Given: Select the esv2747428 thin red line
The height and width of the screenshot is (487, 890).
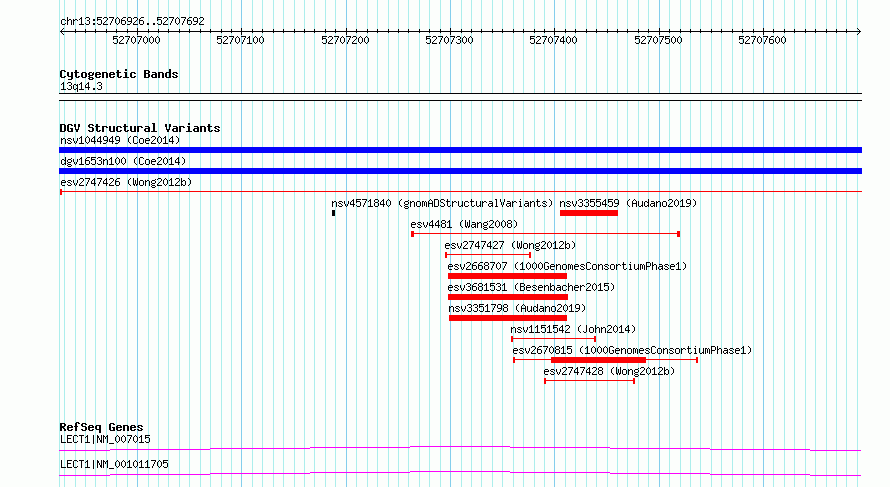Looking at the screenshot, I should click(x=589, y=381).
